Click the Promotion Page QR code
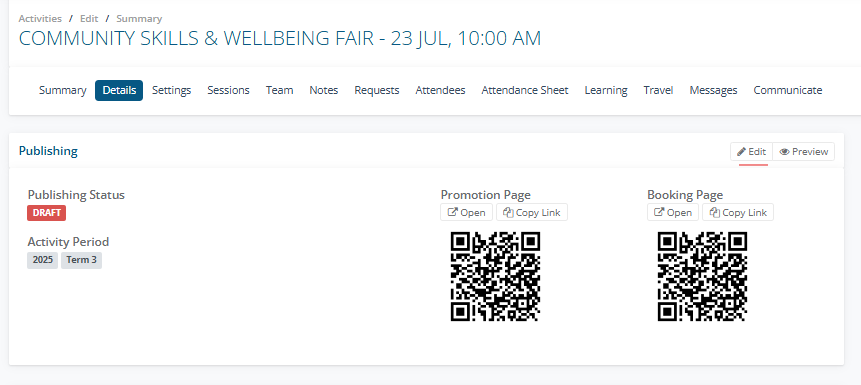Image resolution: width=861 pixels, height=385 pixels. click(x=495, y=276)
